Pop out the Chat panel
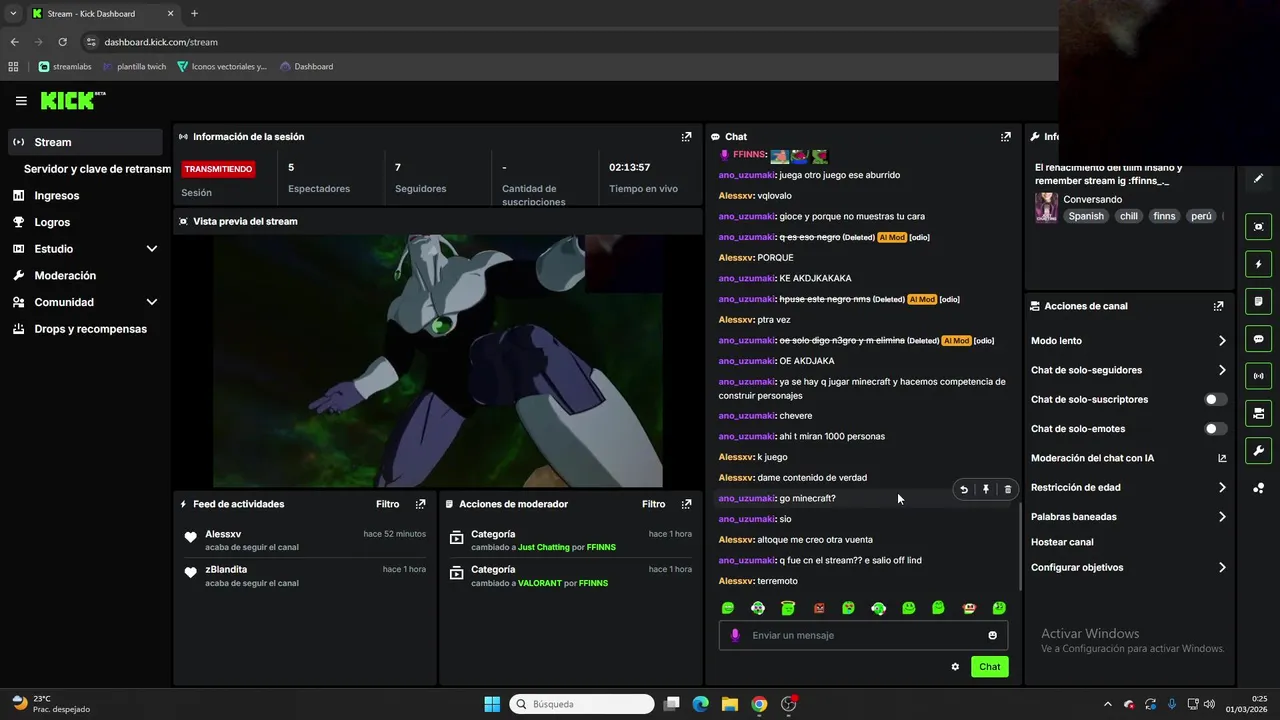Screen dimensions: 1280x720 (x=1005, y=137)
